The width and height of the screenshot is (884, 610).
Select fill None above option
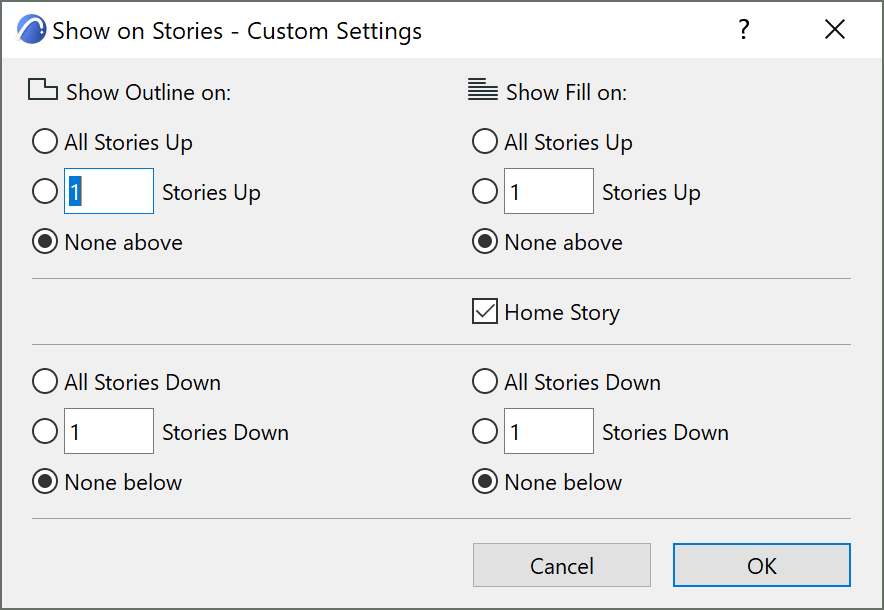[485, 242]
